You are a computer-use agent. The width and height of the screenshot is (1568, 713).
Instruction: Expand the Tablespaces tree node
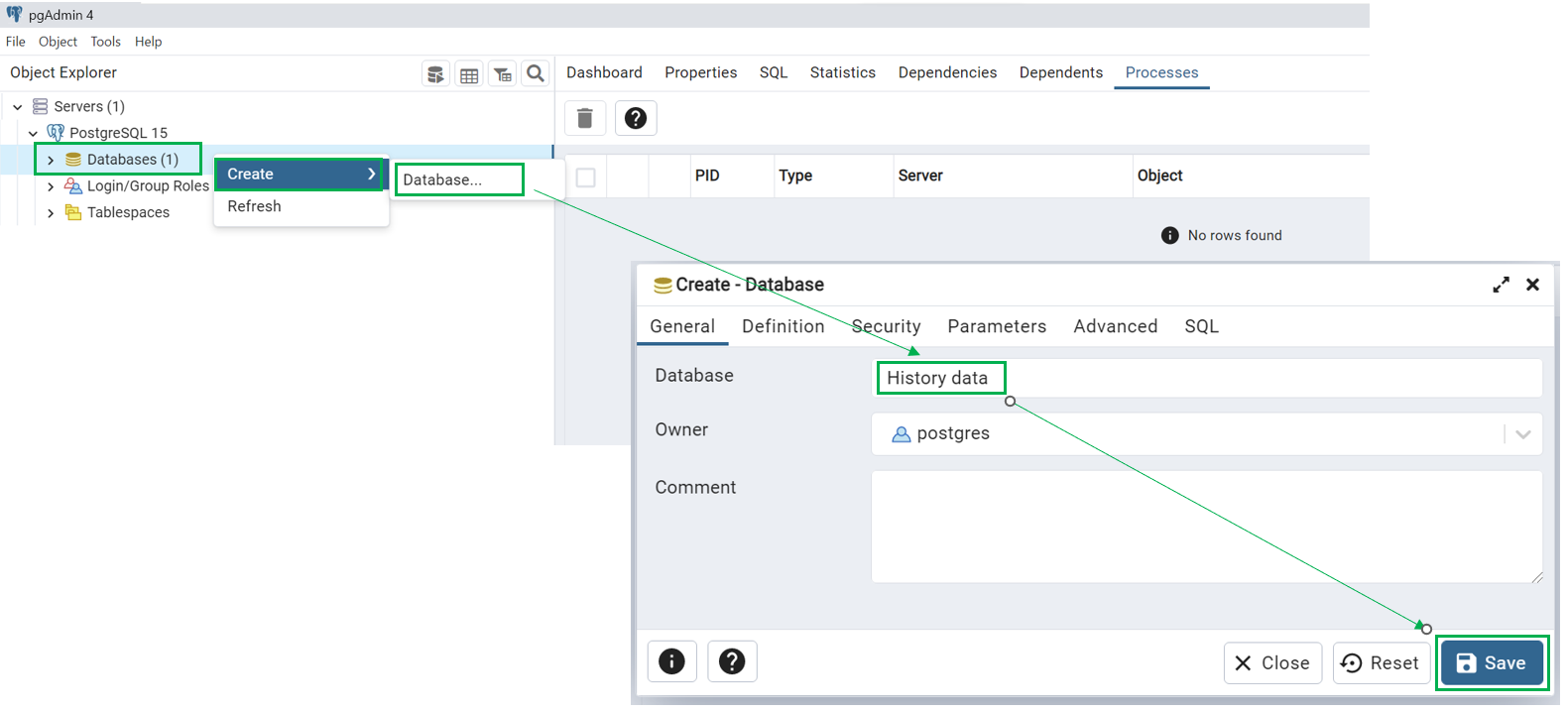51,213
